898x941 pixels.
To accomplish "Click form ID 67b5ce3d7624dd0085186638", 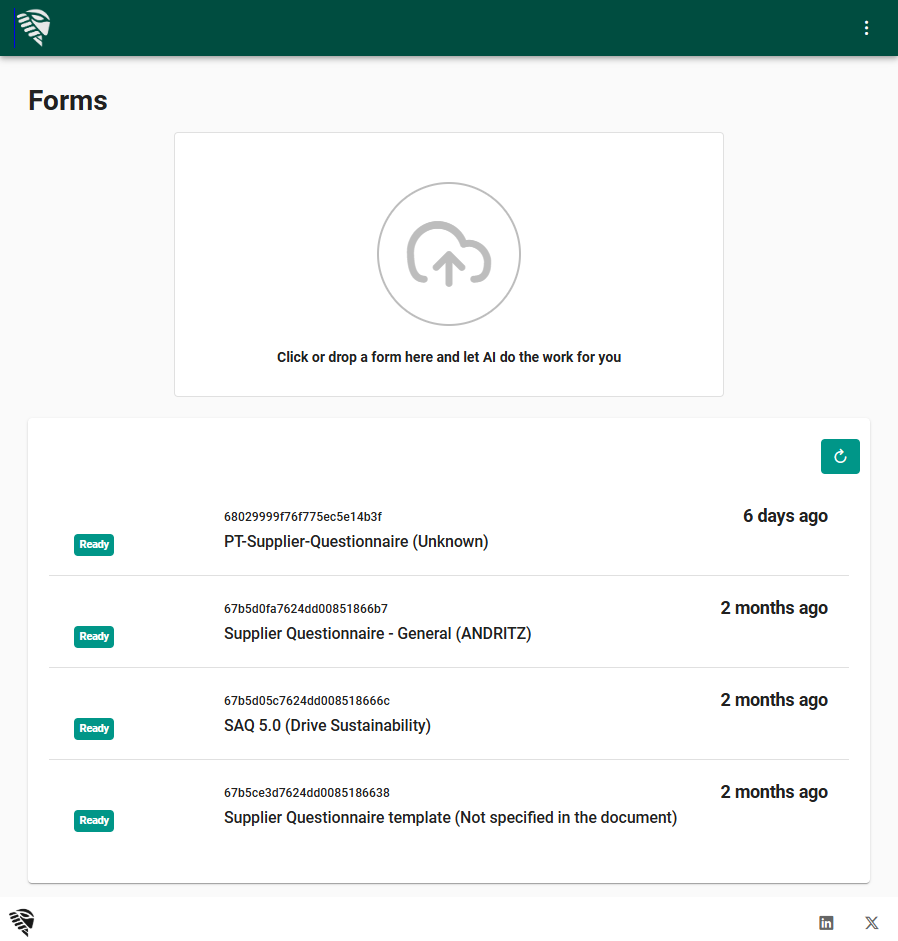I will pyautogui.click(x=307, y=793).
